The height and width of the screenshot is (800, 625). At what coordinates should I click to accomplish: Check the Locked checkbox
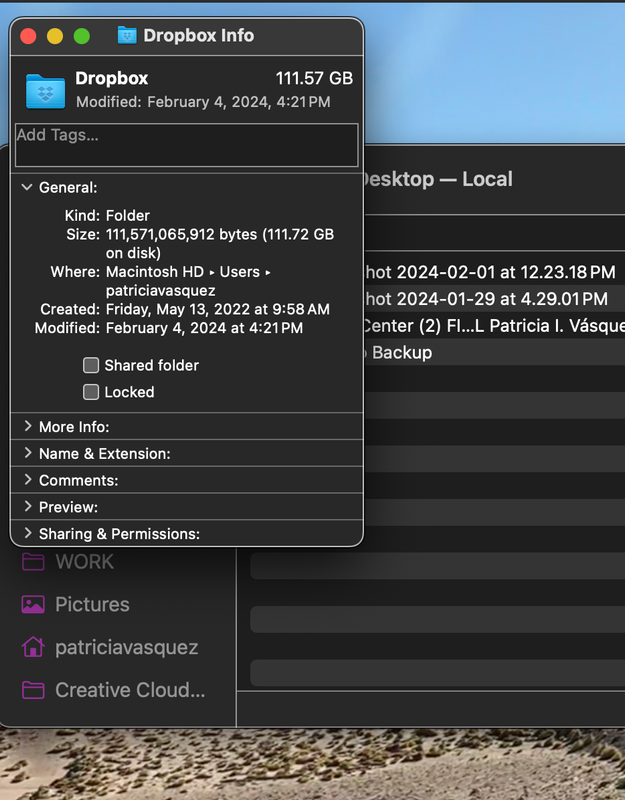tap(90, 392)
